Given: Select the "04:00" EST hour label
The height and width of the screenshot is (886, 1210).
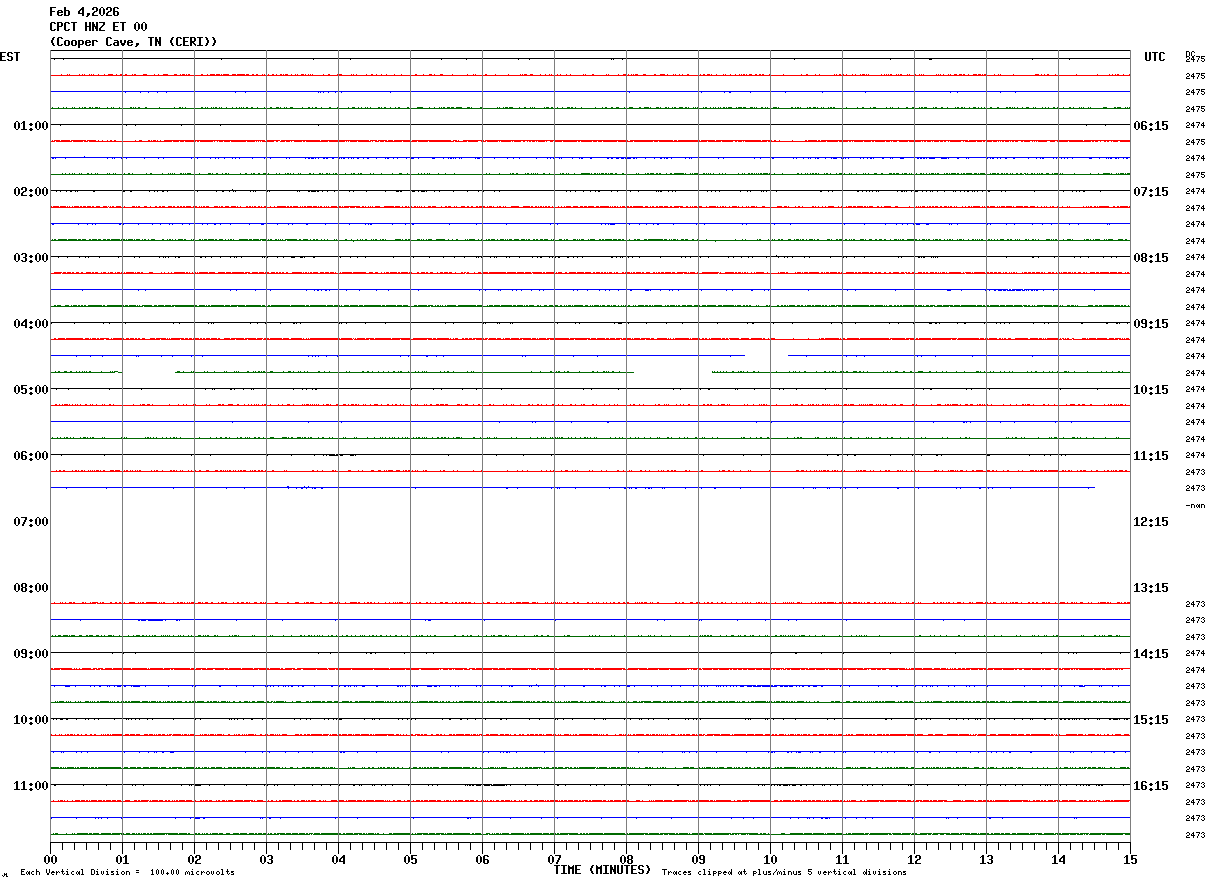Looking at the screenshot, I should pyautogui.click(x=31, y=324).
